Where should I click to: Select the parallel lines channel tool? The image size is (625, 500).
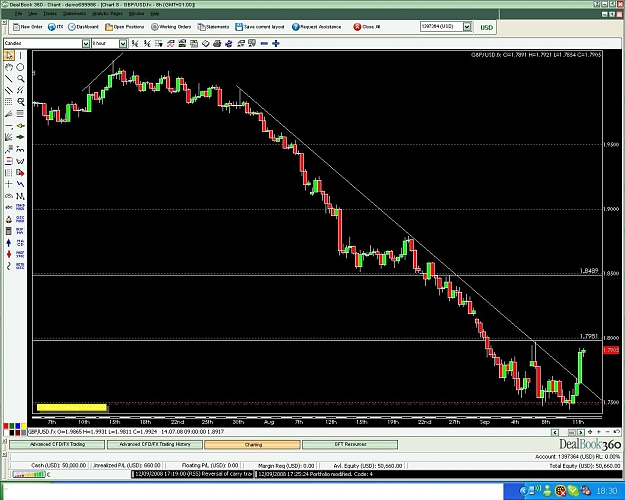9,90
